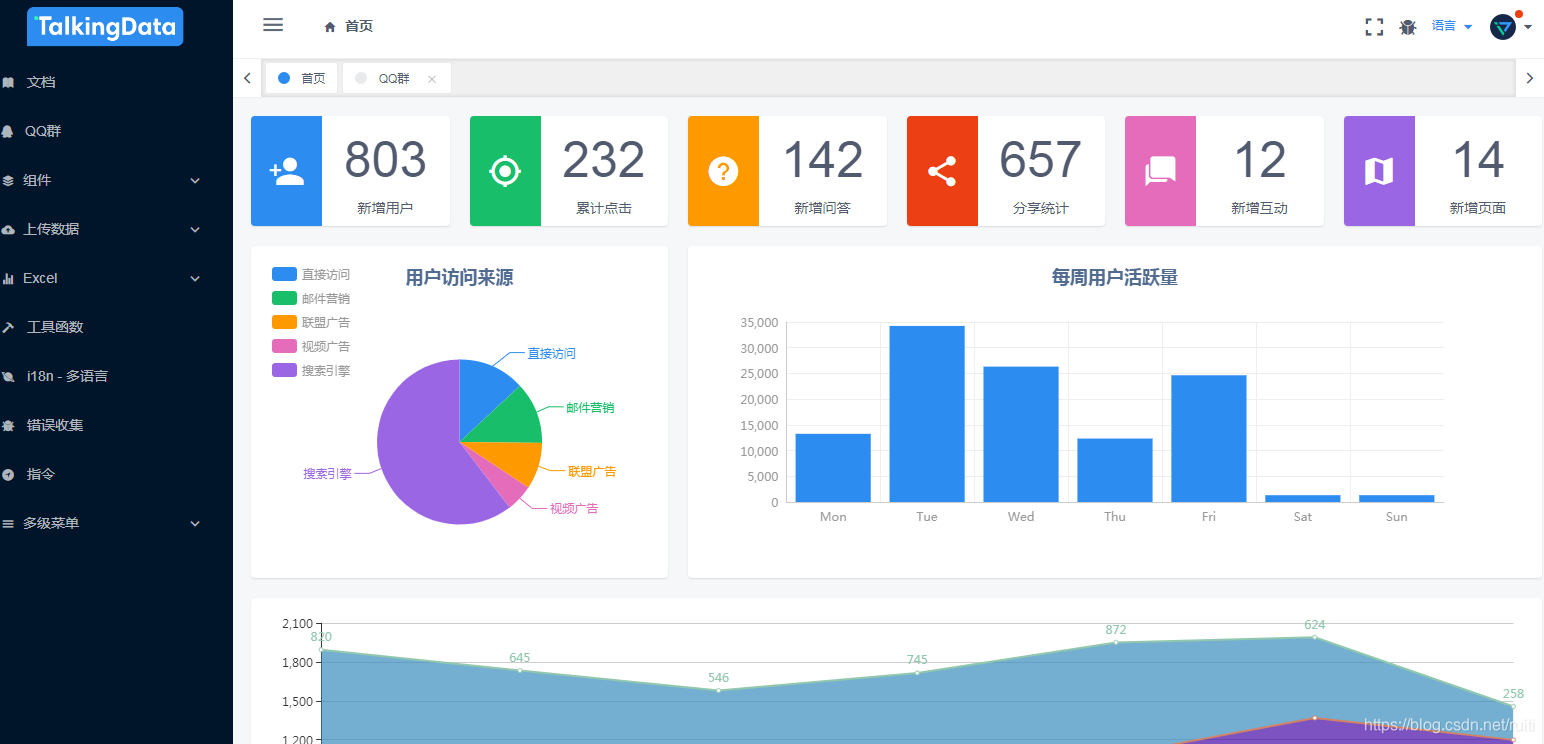
Task: Click the Tue bar in weekly chart
Action: click(927, 414)
